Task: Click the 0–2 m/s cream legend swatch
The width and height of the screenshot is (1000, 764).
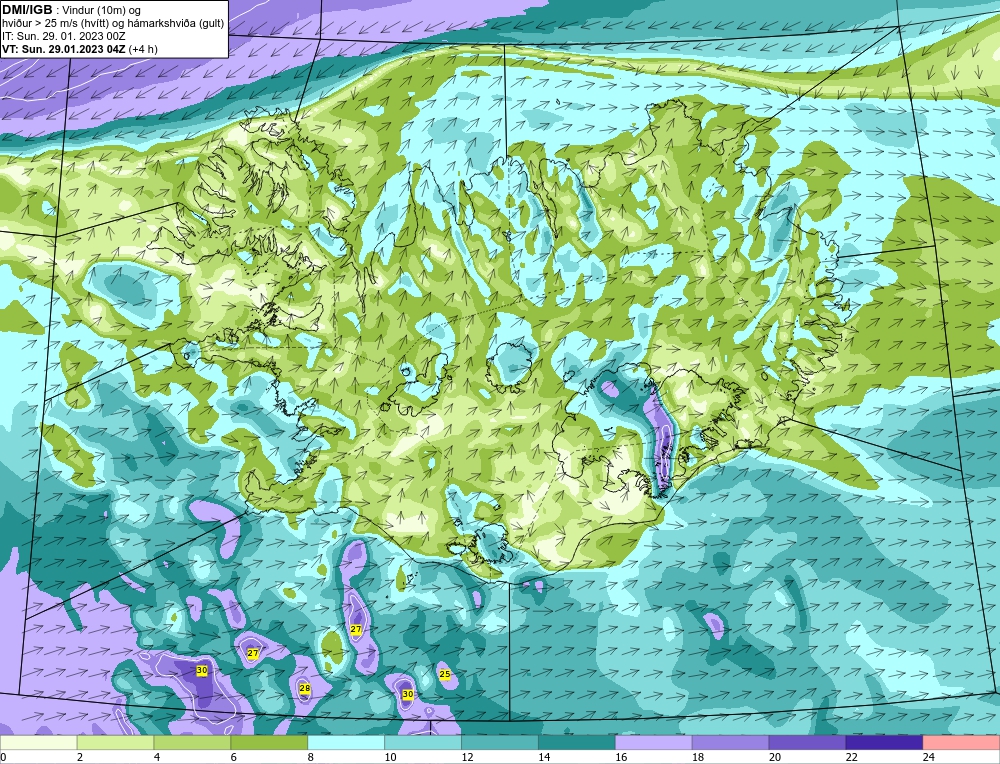Action: (x=39, y=743)
